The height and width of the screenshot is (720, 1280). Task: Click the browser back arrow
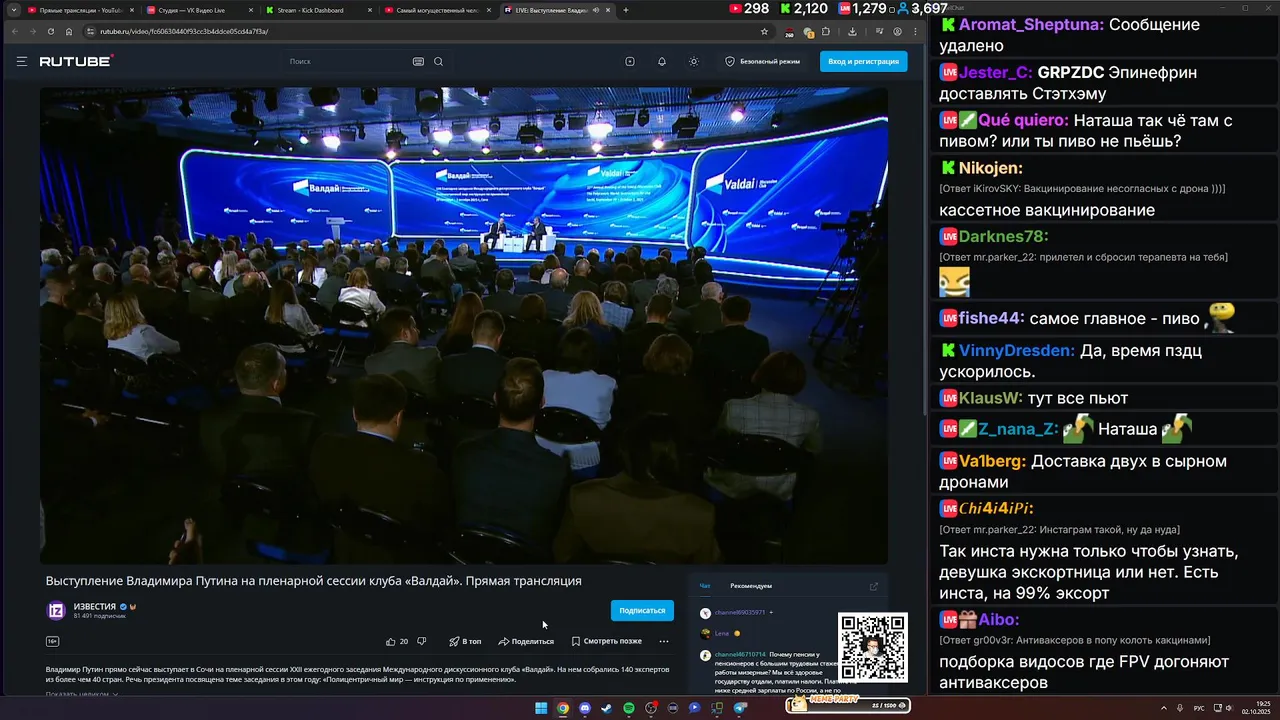[x=14, y=31]
